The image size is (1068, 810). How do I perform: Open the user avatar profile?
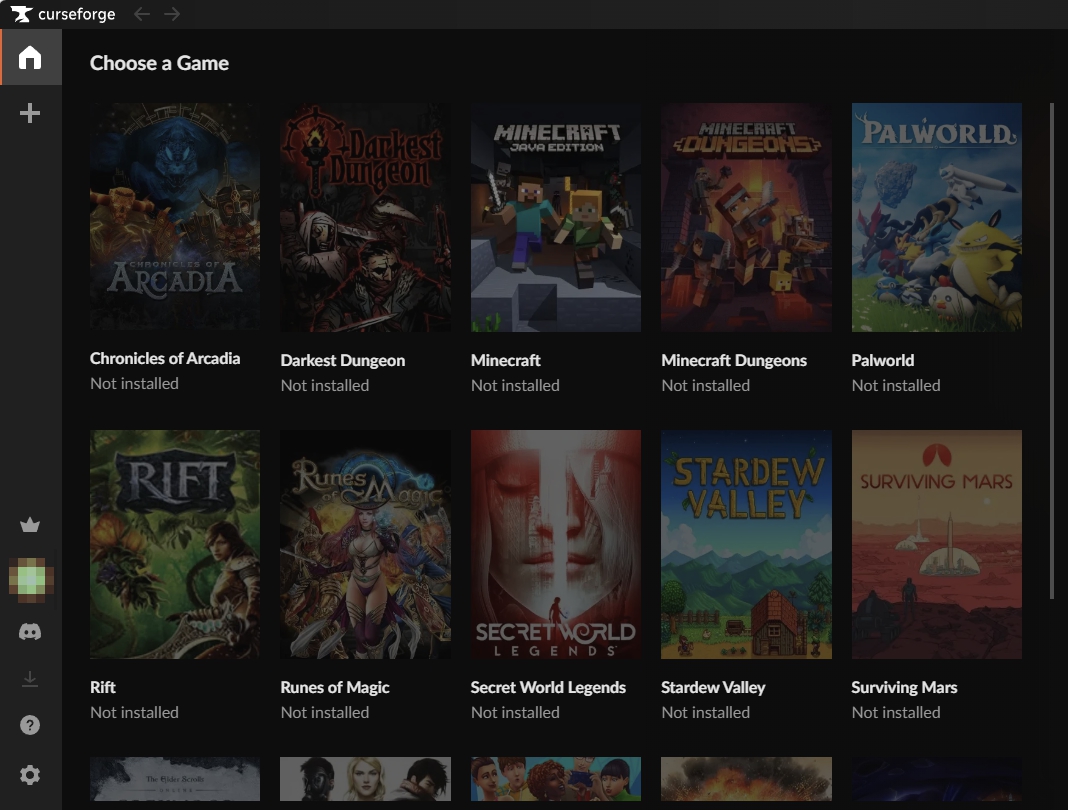coord(31,579)
